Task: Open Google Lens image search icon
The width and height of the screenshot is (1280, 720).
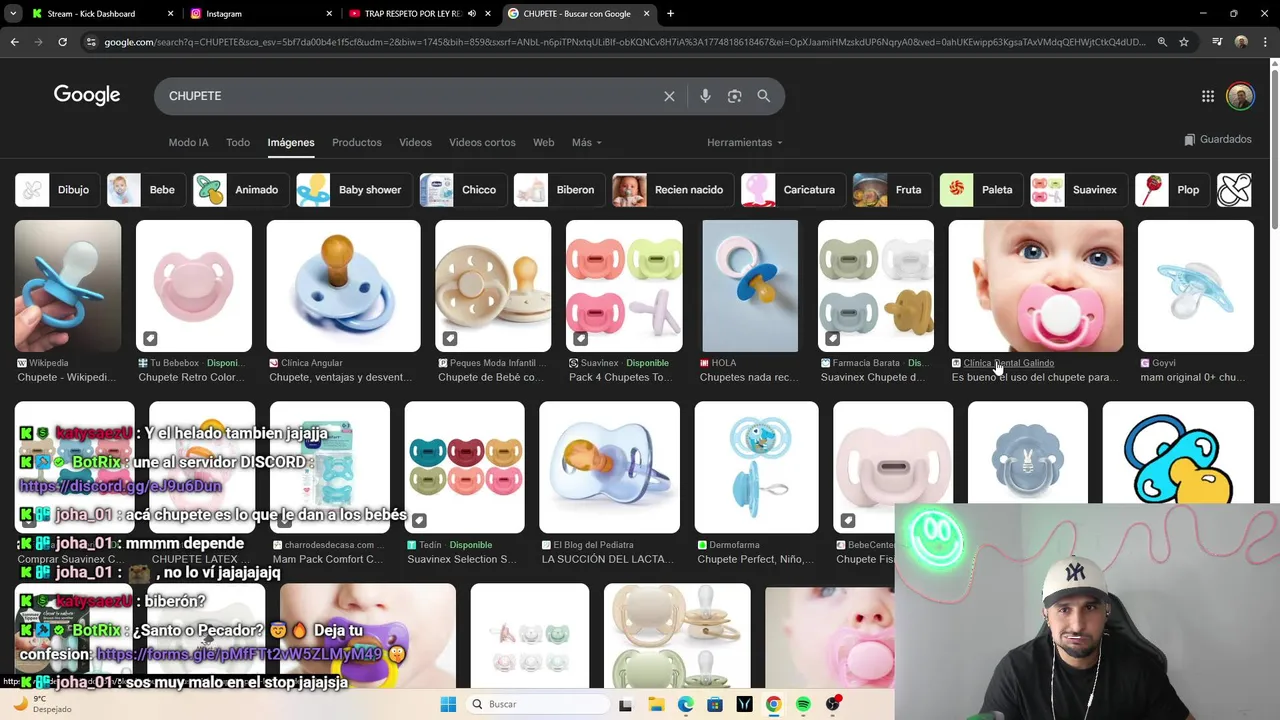Action: pyautogui.click(x=734, y=96)
